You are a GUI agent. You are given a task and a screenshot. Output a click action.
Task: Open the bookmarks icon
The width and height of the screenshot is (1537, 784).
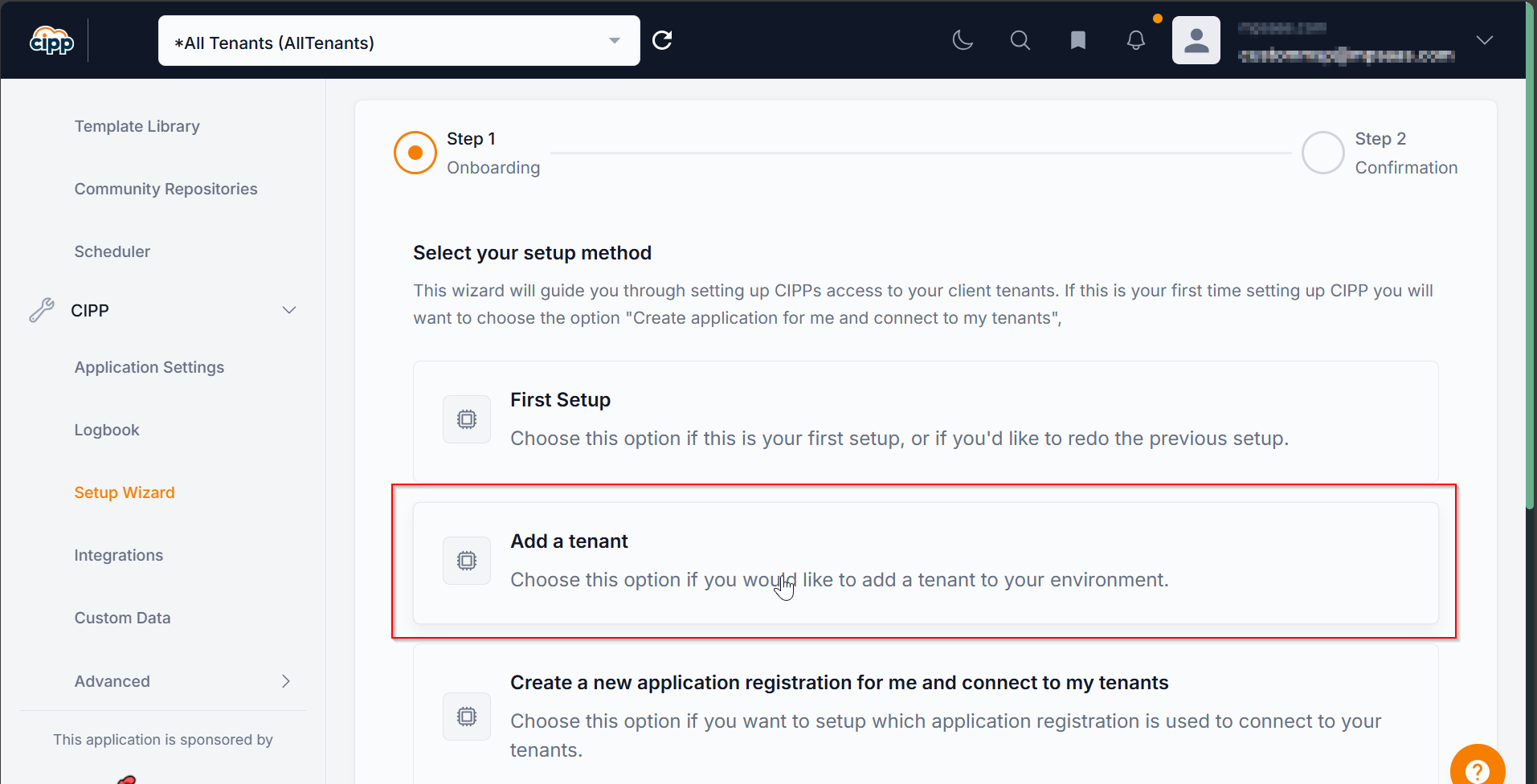click(x=1078, y=40)
